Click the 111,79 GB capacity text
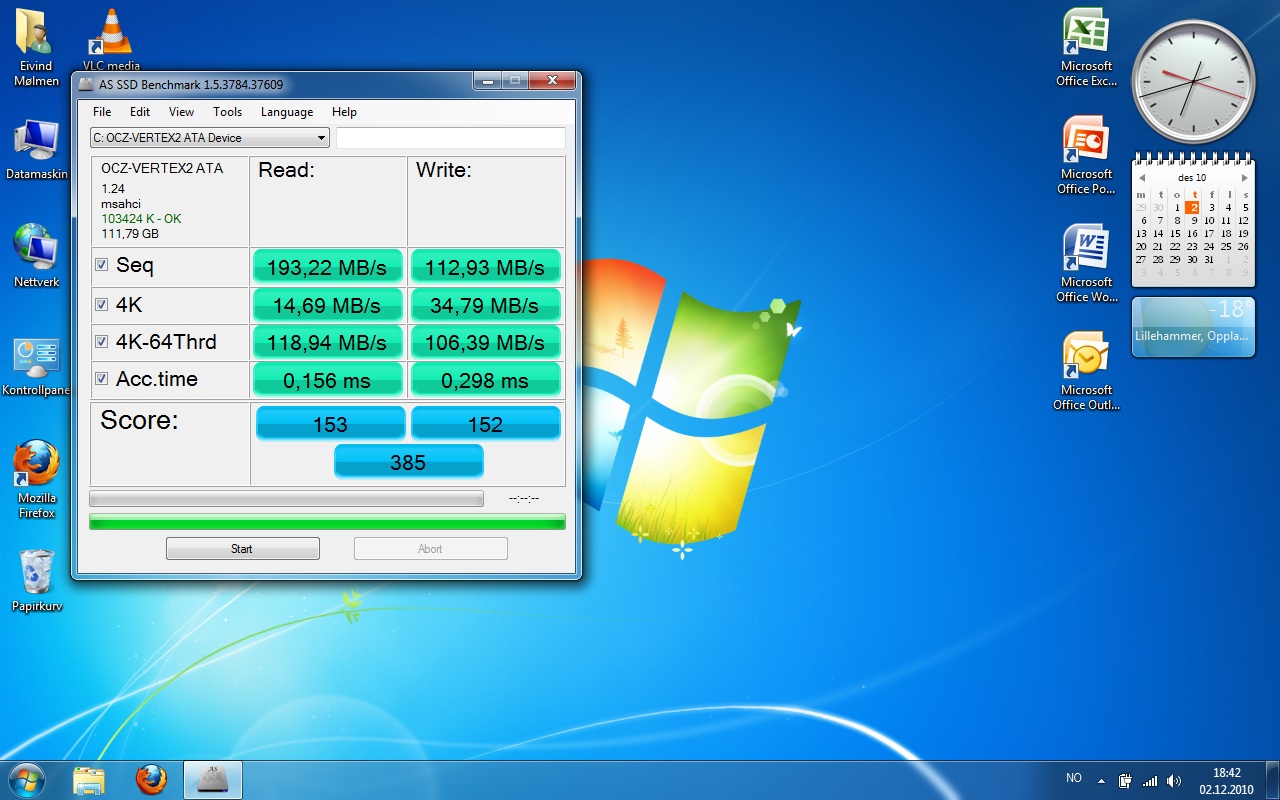The height and width of the screenshot is (800, 1280). 130,234
